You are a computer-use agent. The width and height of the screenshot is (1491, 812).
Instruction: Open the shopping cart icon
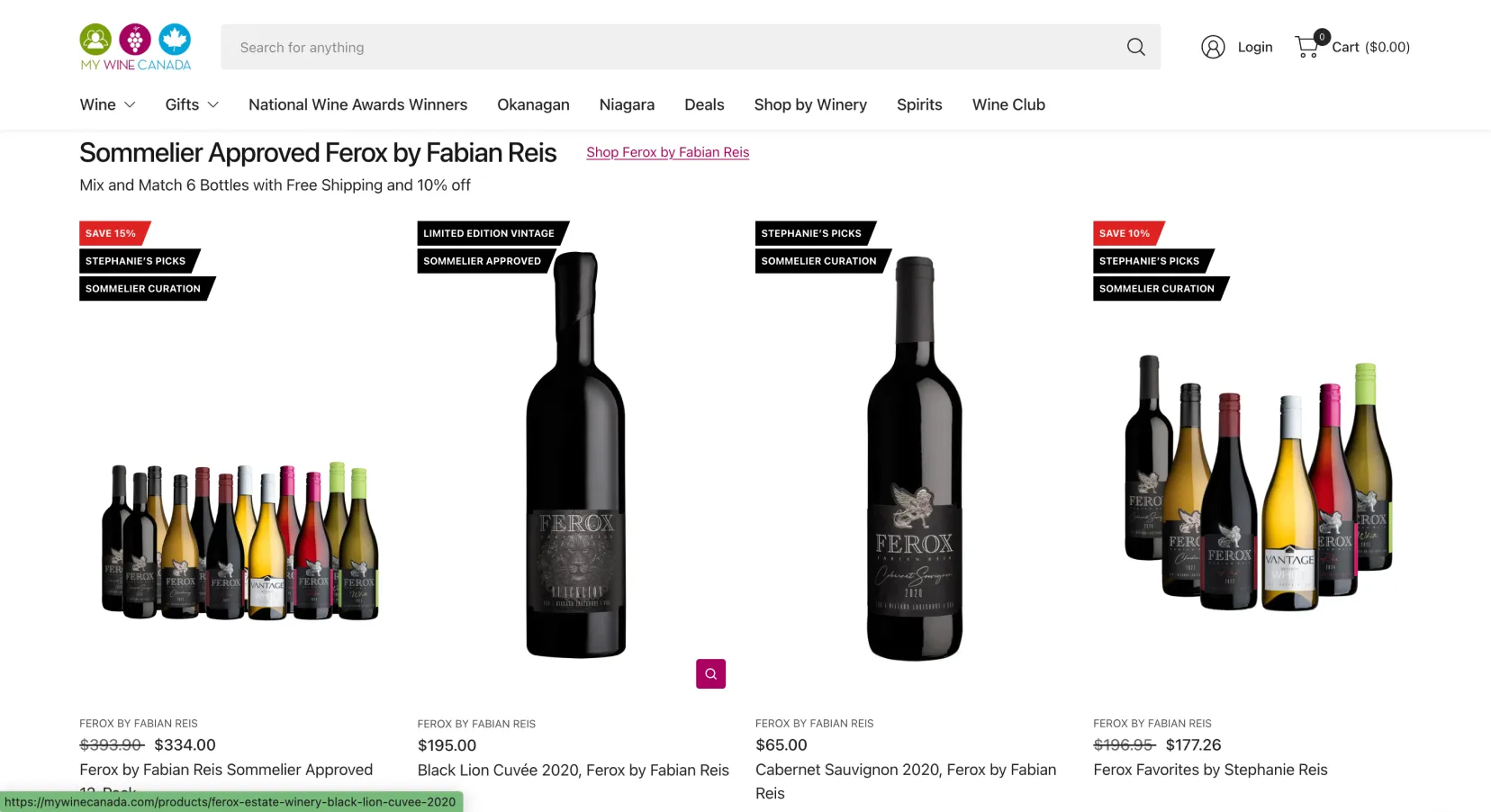(x=1307, y=47)
